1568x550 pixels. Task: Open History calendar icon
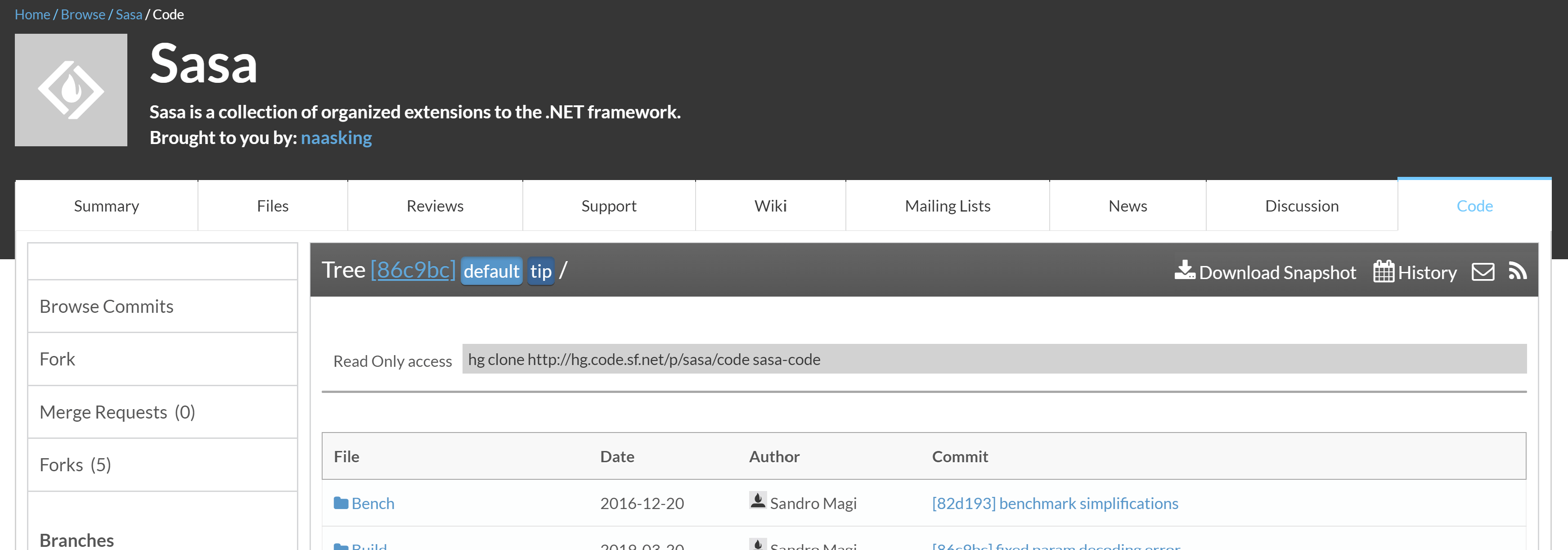1383,271
